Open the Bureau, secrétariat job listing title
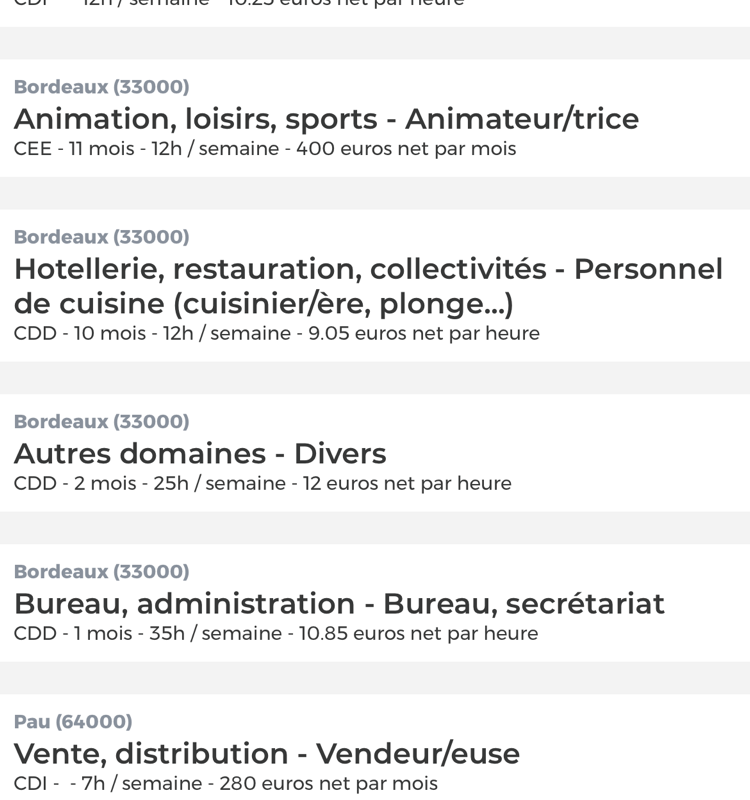This screenshot has width=750, height=800. pos(339,604)
